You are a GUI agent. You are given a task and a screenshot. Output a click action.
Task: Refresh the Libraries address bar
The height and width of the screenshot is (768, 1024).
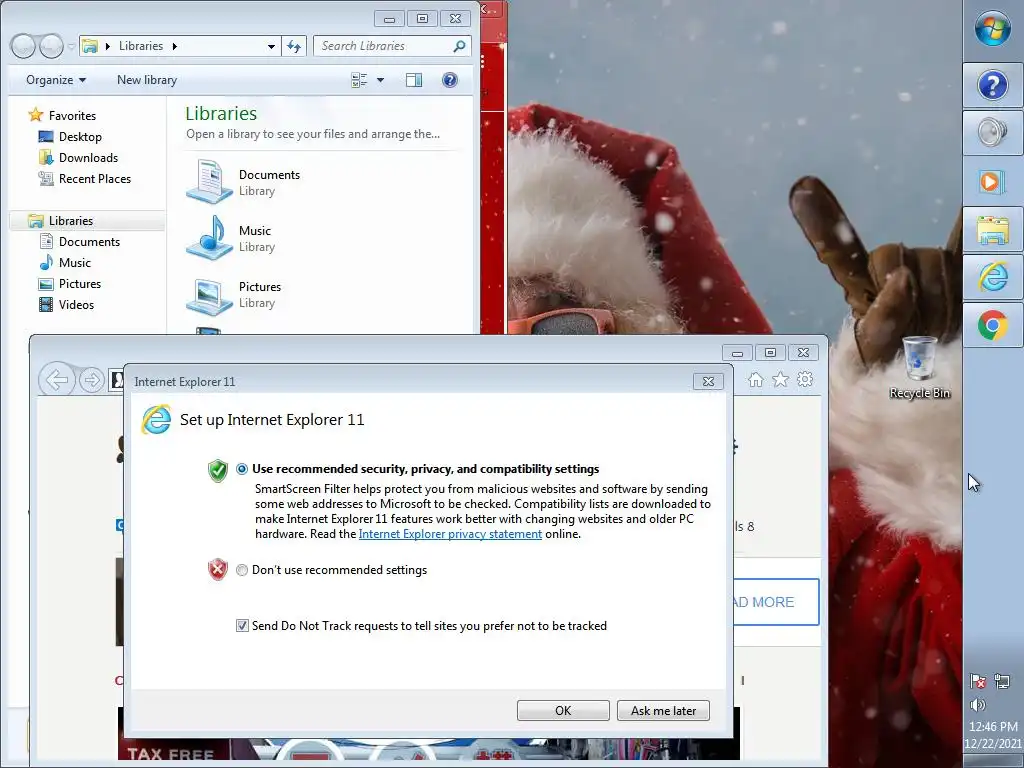pyautogui.click(x=294, y=46)
